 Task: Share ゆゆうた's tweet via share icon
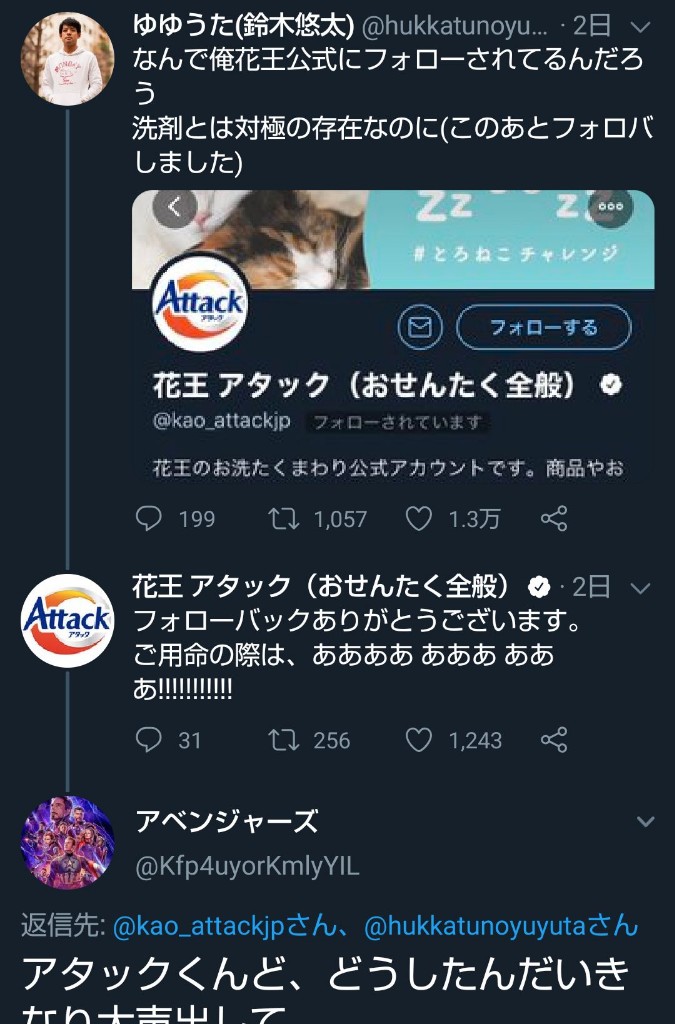[554, 519]
